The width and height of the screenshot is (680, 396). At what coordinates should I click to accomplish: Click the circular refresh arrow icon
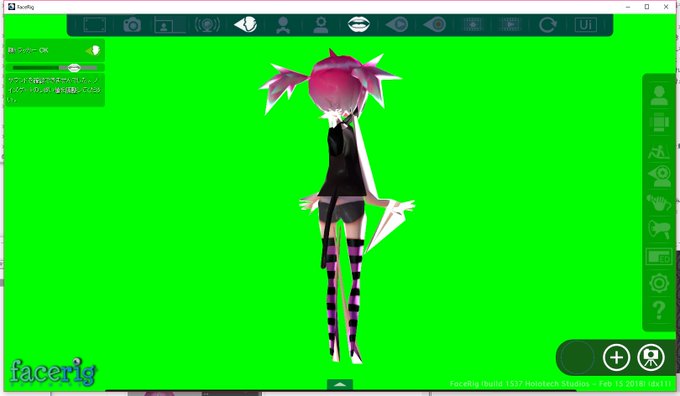[548, 25]
